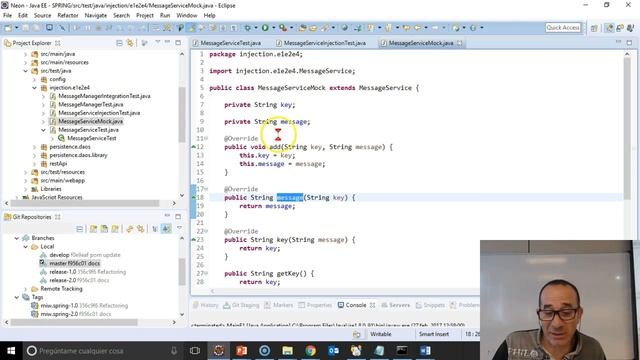This screenshot has width=640, height=360.
Task: Open the Navigate menu
Action: click(96, 15)
